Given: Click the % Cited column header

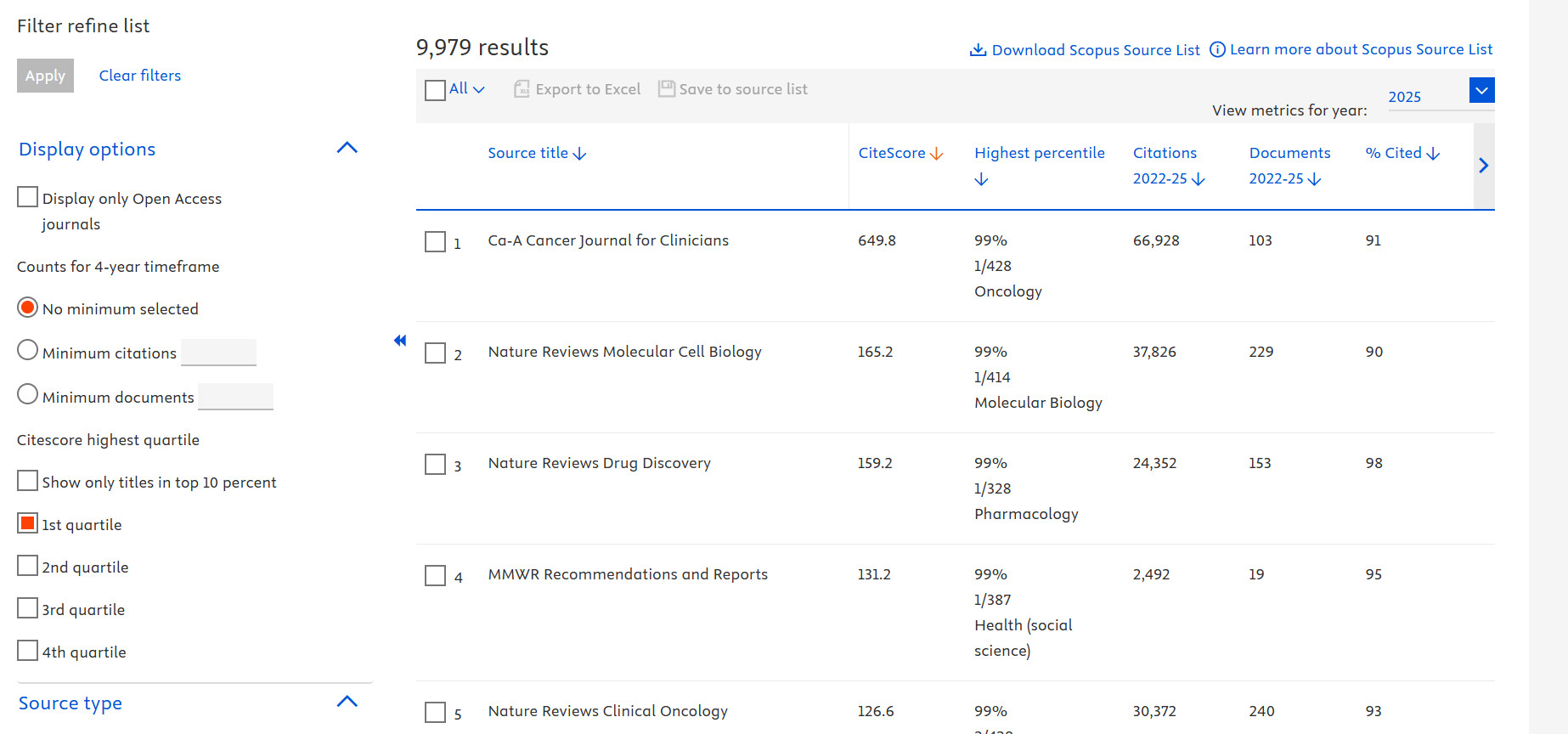Looking at the screenshot, I should coord(1393,153).
